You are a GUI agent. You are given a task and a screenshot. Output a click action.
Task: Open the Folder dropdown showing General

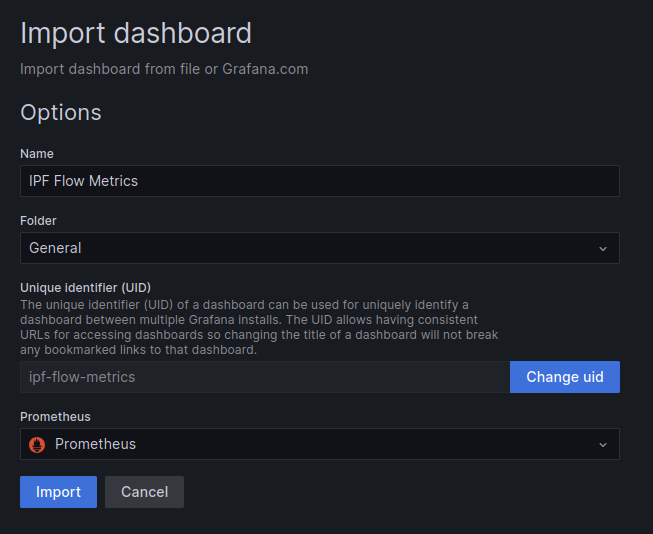click(319, 248)
